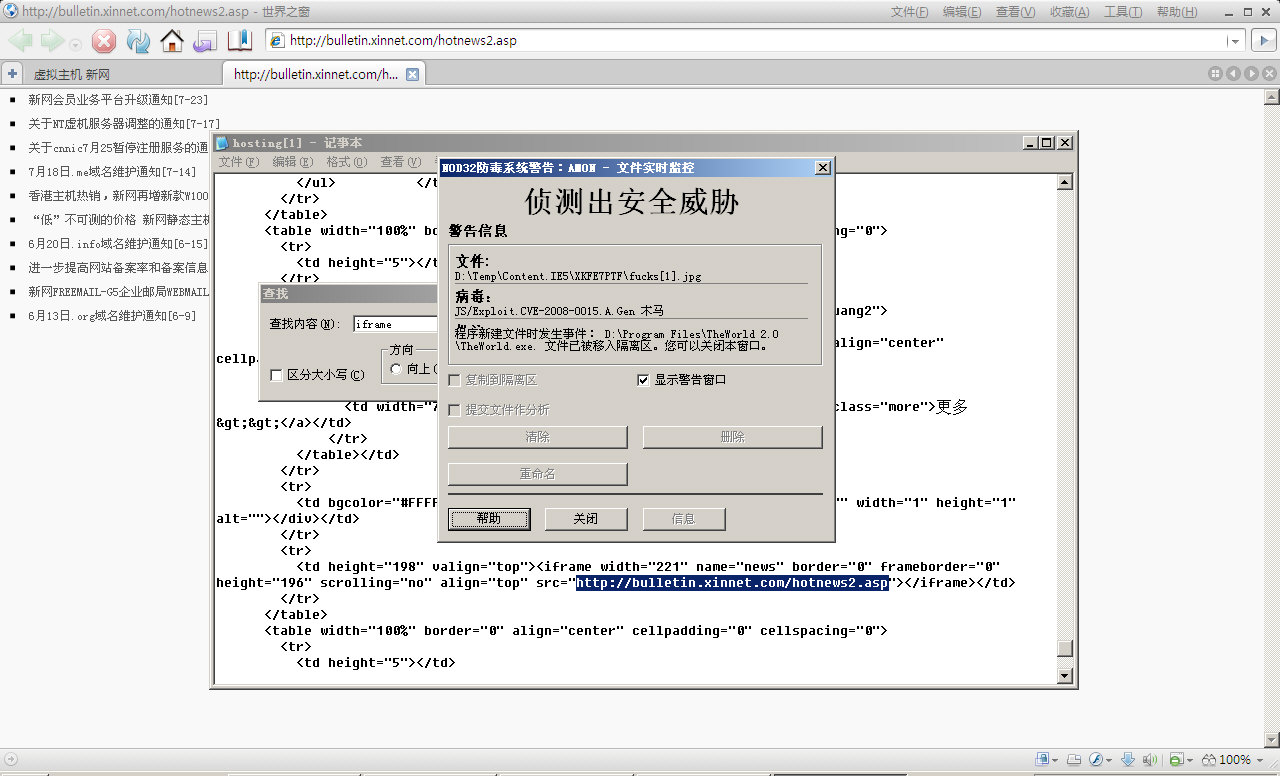The height and width of the screenshot is (776, 1280).
Task: Click the purple undo-closed-tab arrow icon
Action: pyautogui.click(x=205, y=41)
